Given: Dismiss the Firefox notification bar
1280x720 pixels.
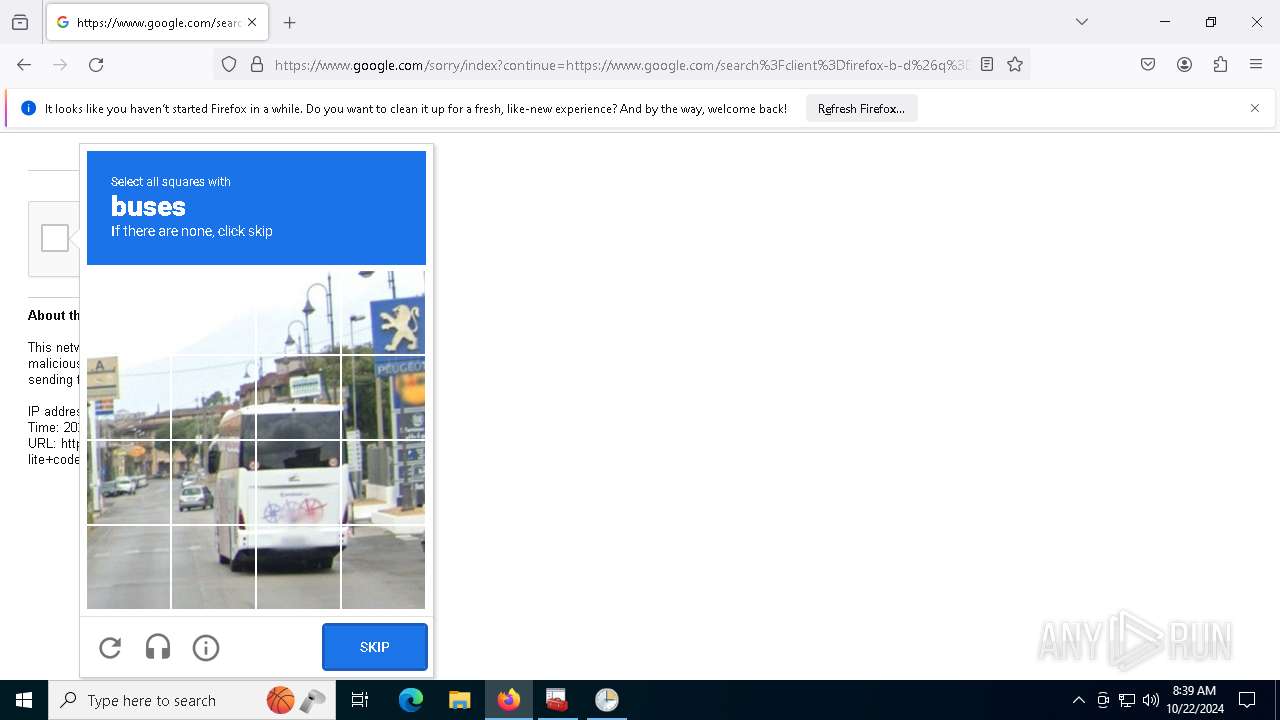Looking at the screenshot, I should 1255,108.
